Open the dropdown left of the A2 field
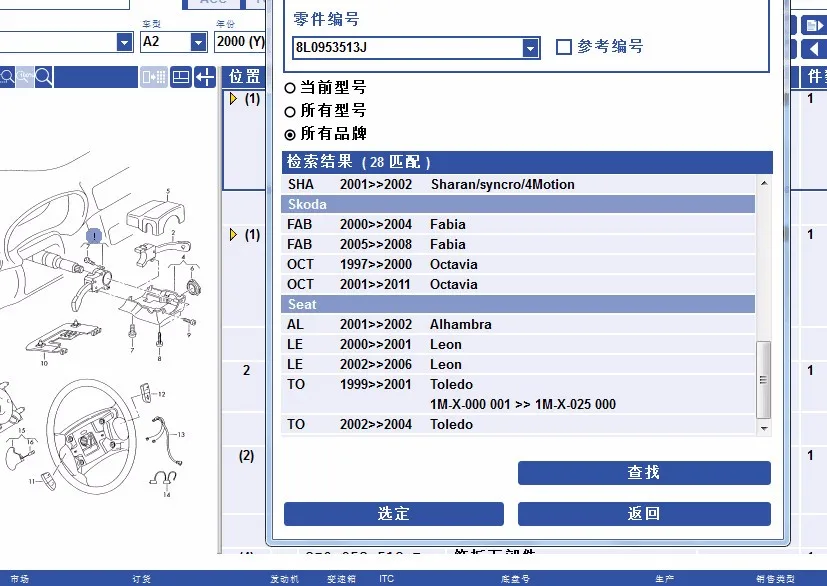827x586 pixels. 124,42
